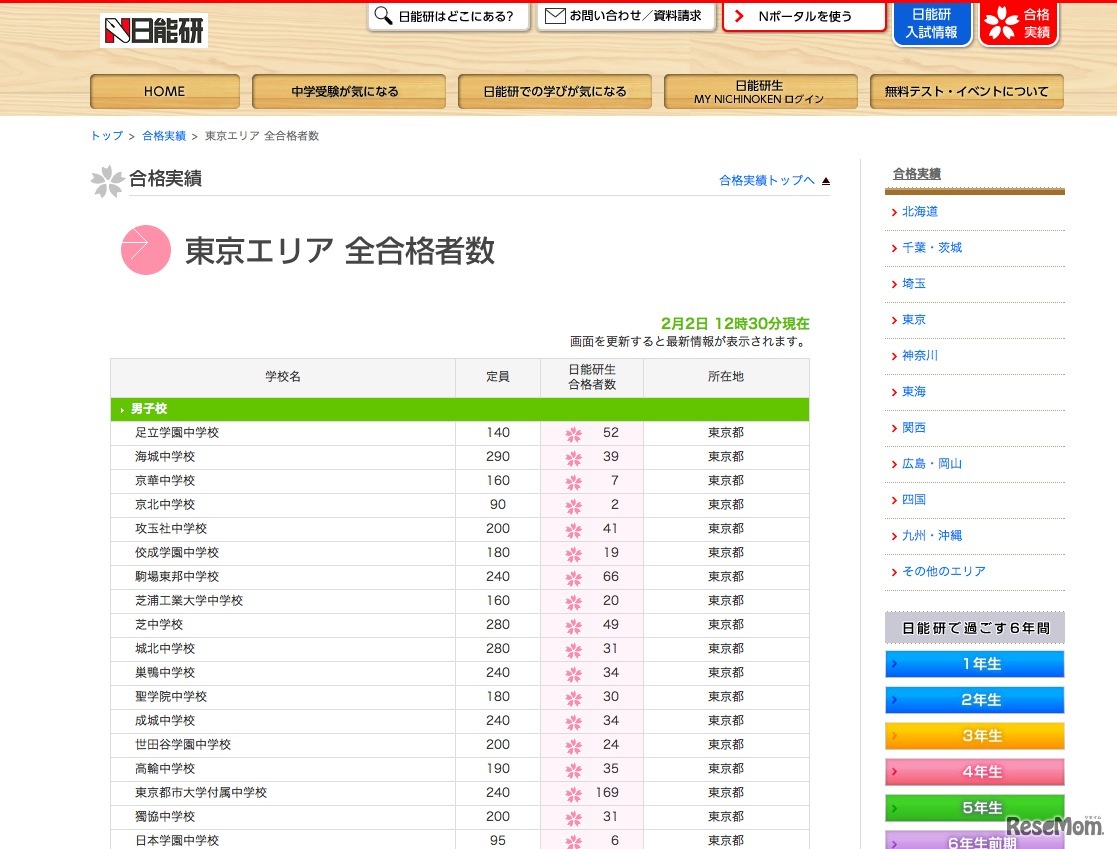
Task: Click the magnifying glass icon on 日能研はどこにある?
Action: click(382, 17)
